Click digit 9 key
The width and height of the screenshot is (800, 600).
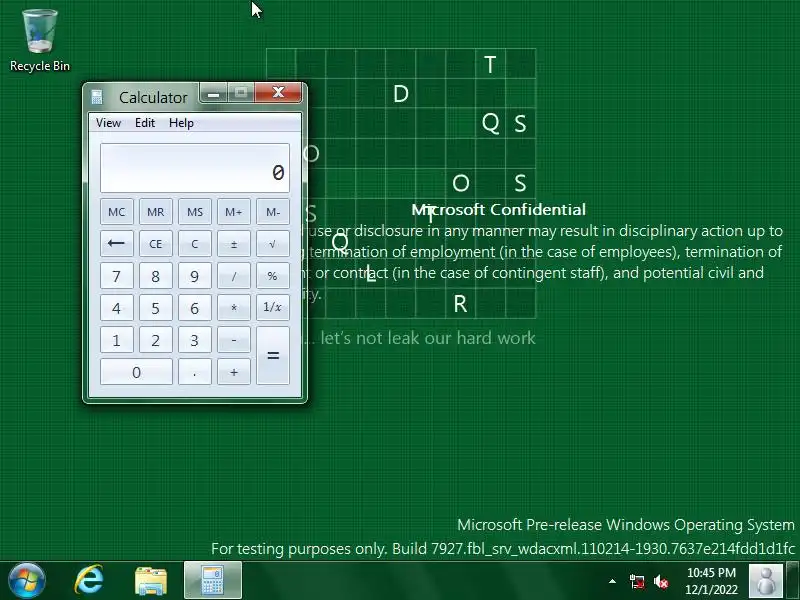click(x=195, y=276)
